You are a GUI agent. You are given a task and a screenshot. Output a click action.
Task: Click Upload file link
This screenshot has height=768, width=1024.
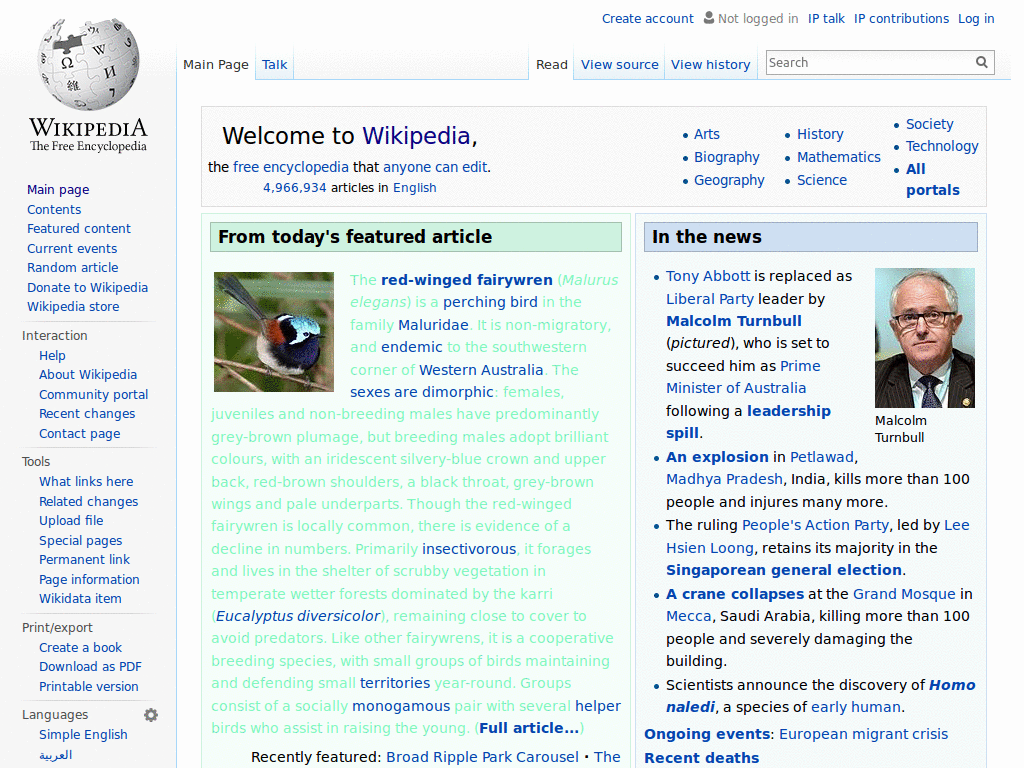point(71,520)
